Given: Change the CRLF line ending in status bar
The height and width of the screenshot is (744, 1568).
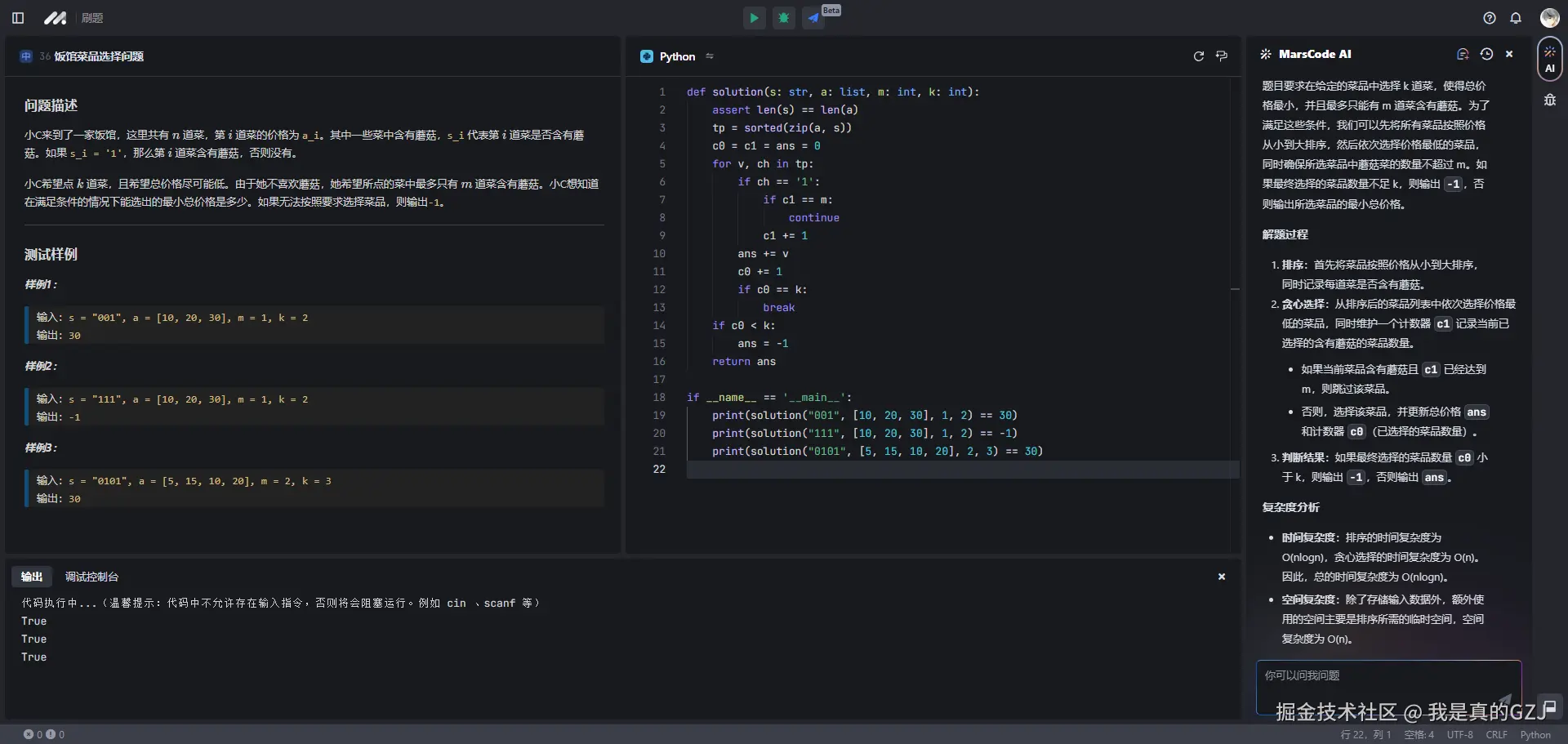Looking at the screenshot, I should click(x=1496, y=735).
